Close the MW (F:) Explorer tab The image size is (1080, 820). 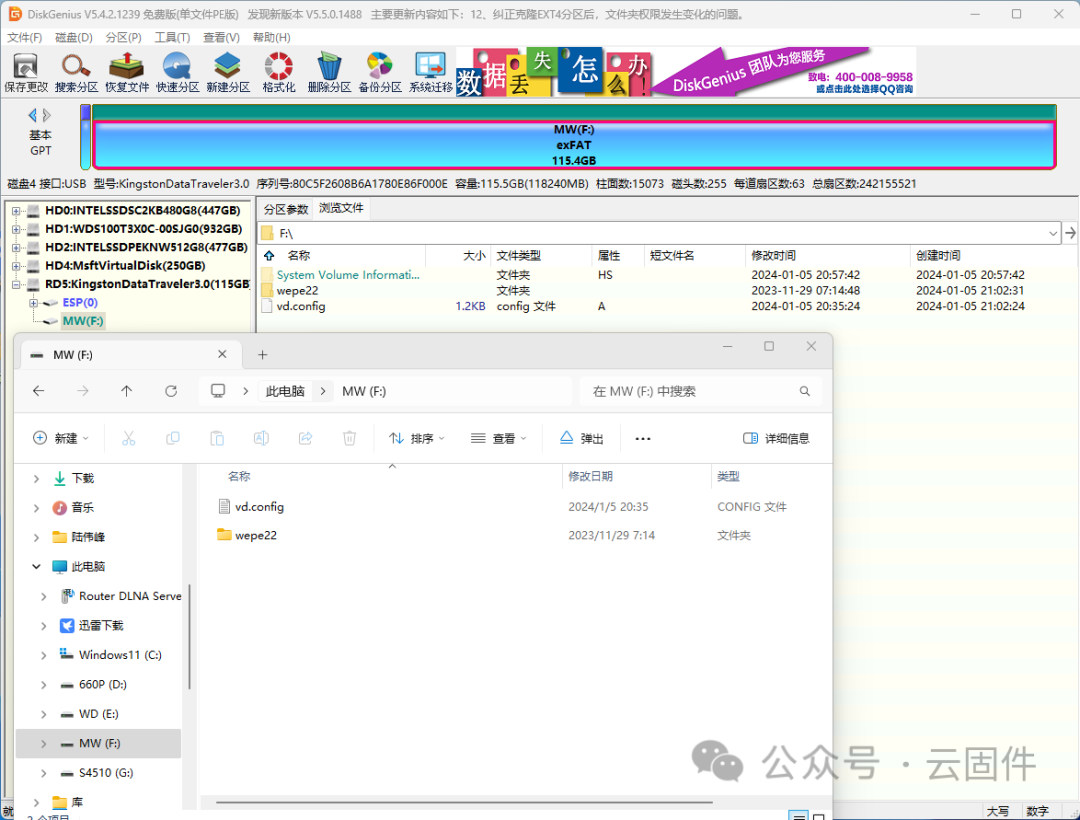click(x=222, y=354)
